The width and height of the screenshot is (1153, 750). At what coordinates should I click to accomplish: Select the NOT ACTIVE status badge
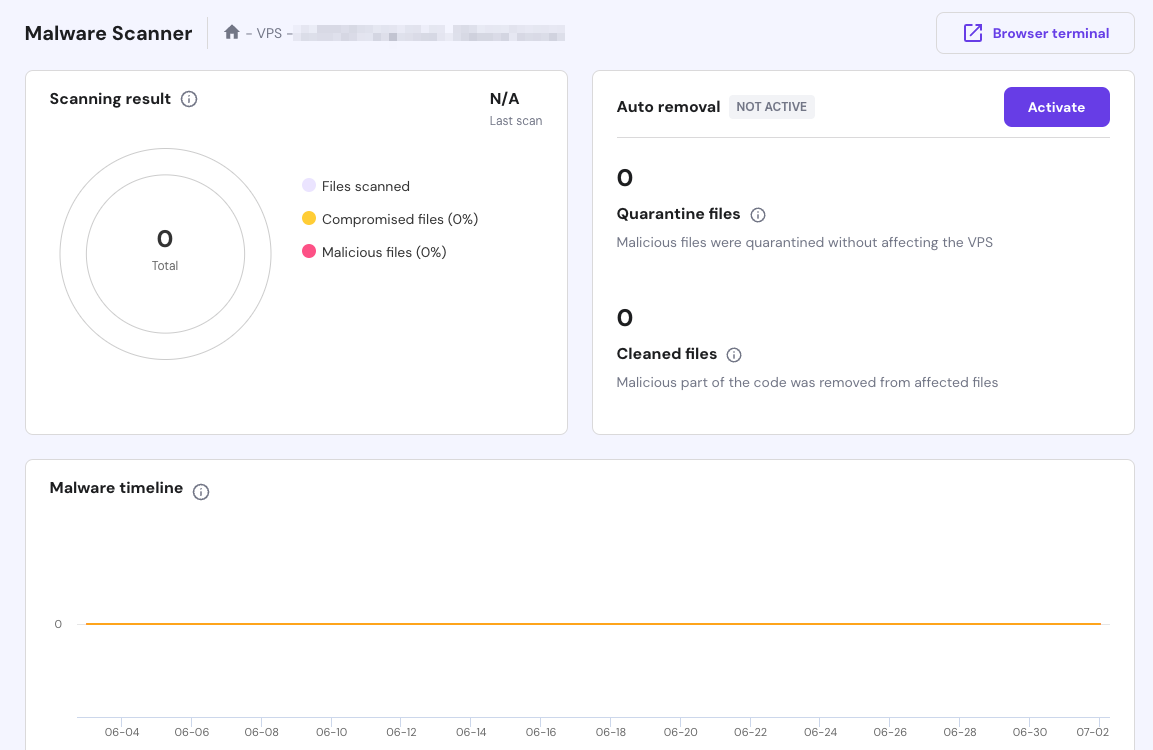click(x=771, y=106)
